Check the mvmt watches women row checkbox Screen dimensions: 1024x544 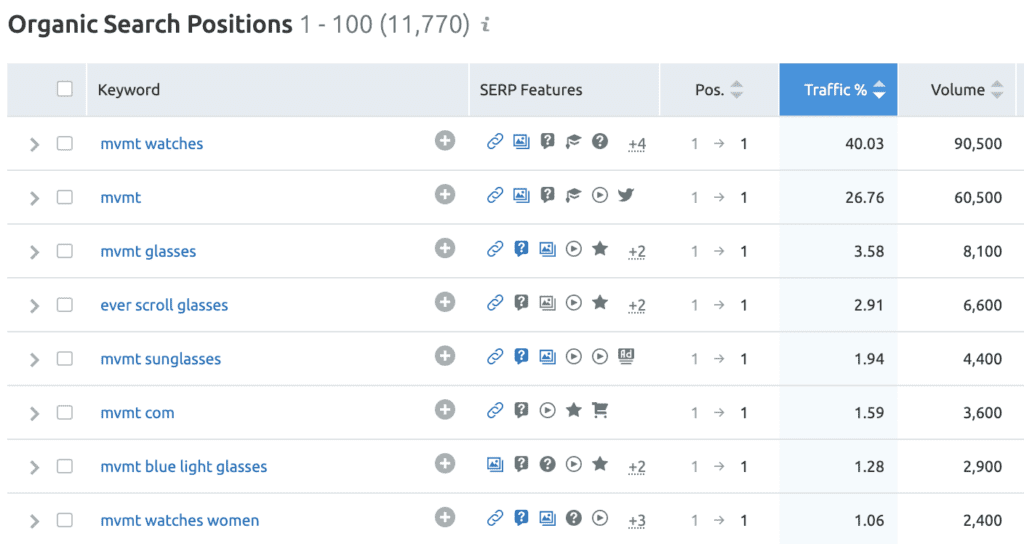point(65,520)
